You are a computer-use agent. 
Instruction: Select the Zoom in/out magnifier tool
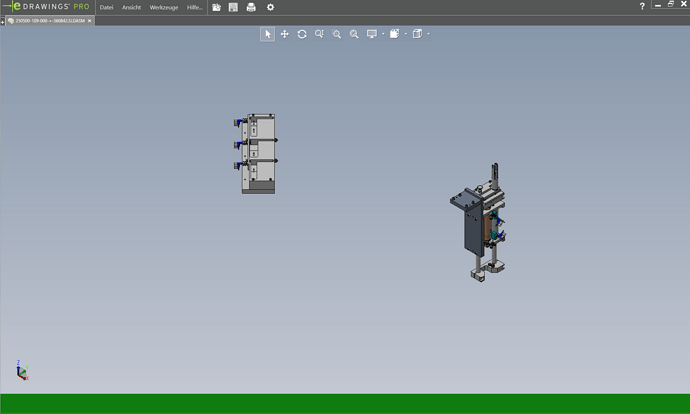click(354, 34)
